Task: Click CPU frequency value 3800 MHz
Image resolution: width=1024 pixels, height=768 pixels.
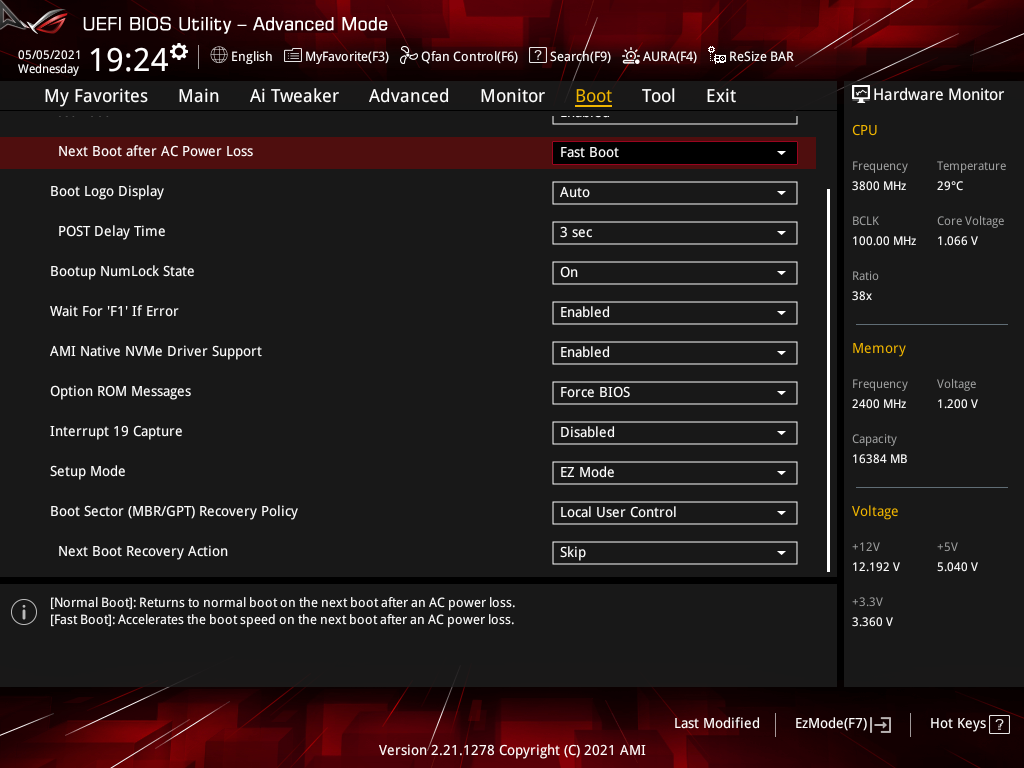Action: (878, 186)
